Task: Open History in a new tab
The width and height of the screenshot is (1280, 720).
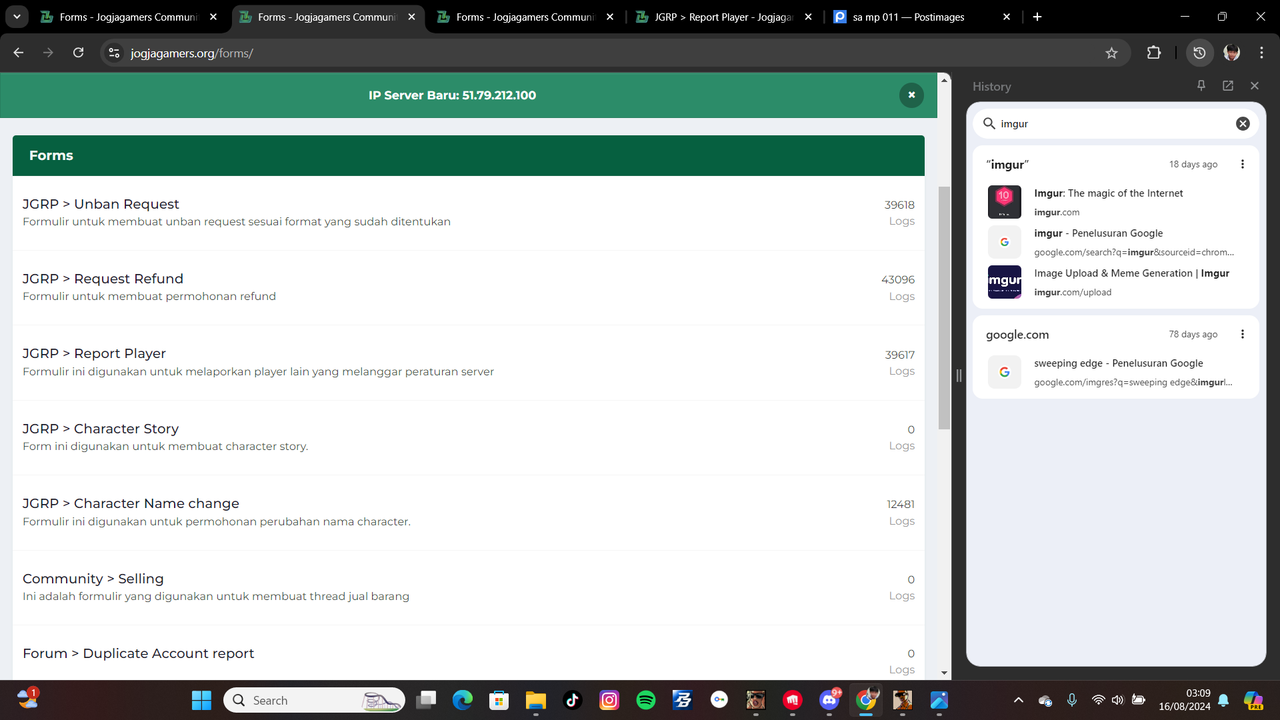Action: click(1228, 86)
